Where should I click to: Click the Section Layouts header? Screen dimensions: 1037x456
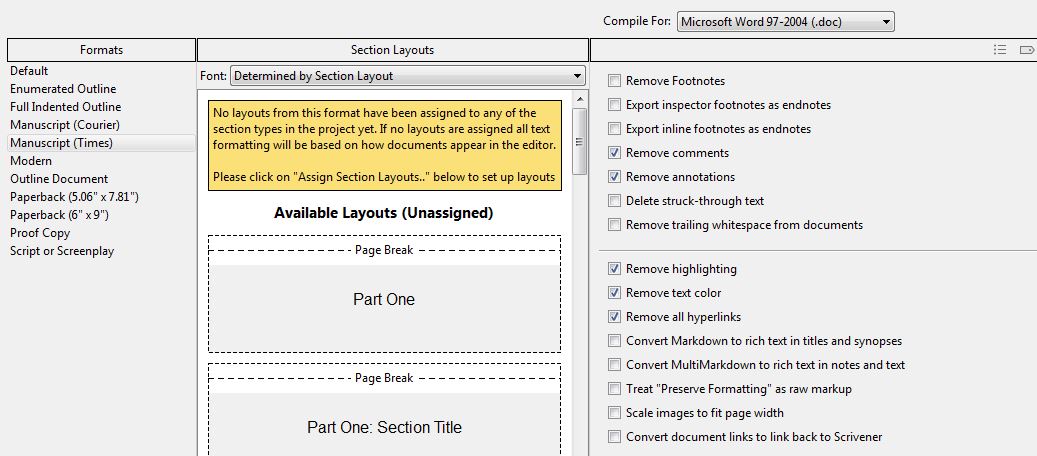point(393,50)
